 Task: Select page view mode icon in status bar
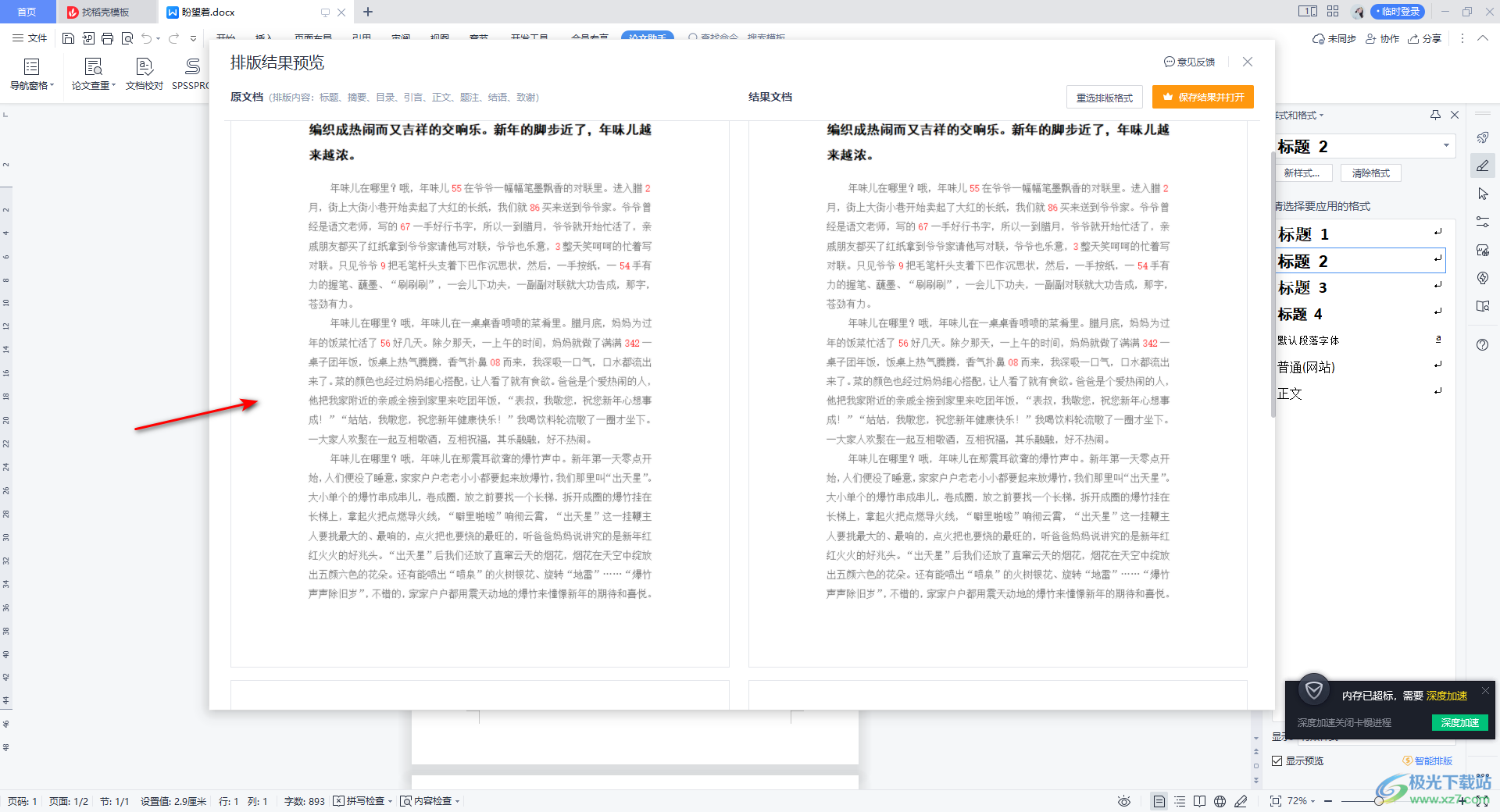1159,801
